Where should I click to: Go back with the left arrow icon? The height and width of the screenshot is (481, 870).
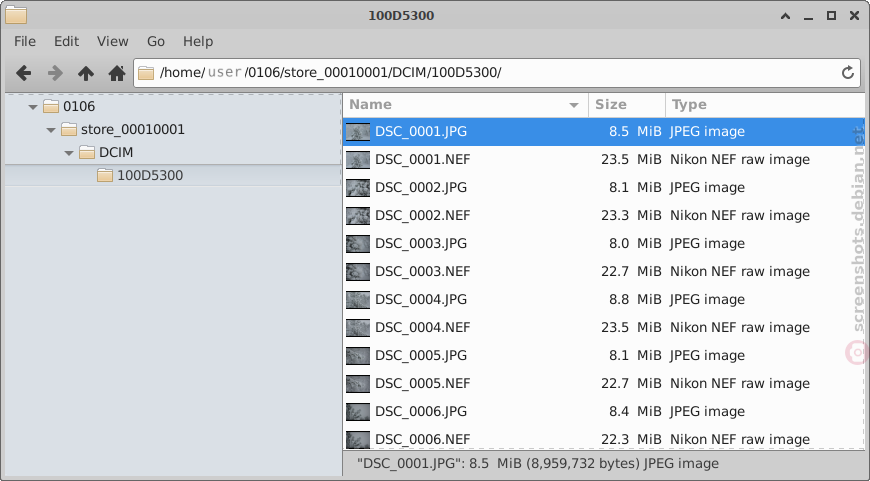coord(23,73)
